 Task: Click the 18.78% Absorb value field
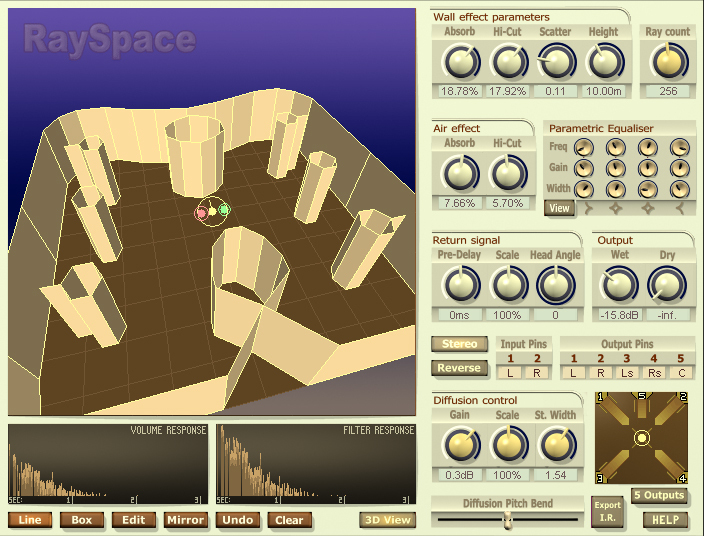[x=459, y=91]
